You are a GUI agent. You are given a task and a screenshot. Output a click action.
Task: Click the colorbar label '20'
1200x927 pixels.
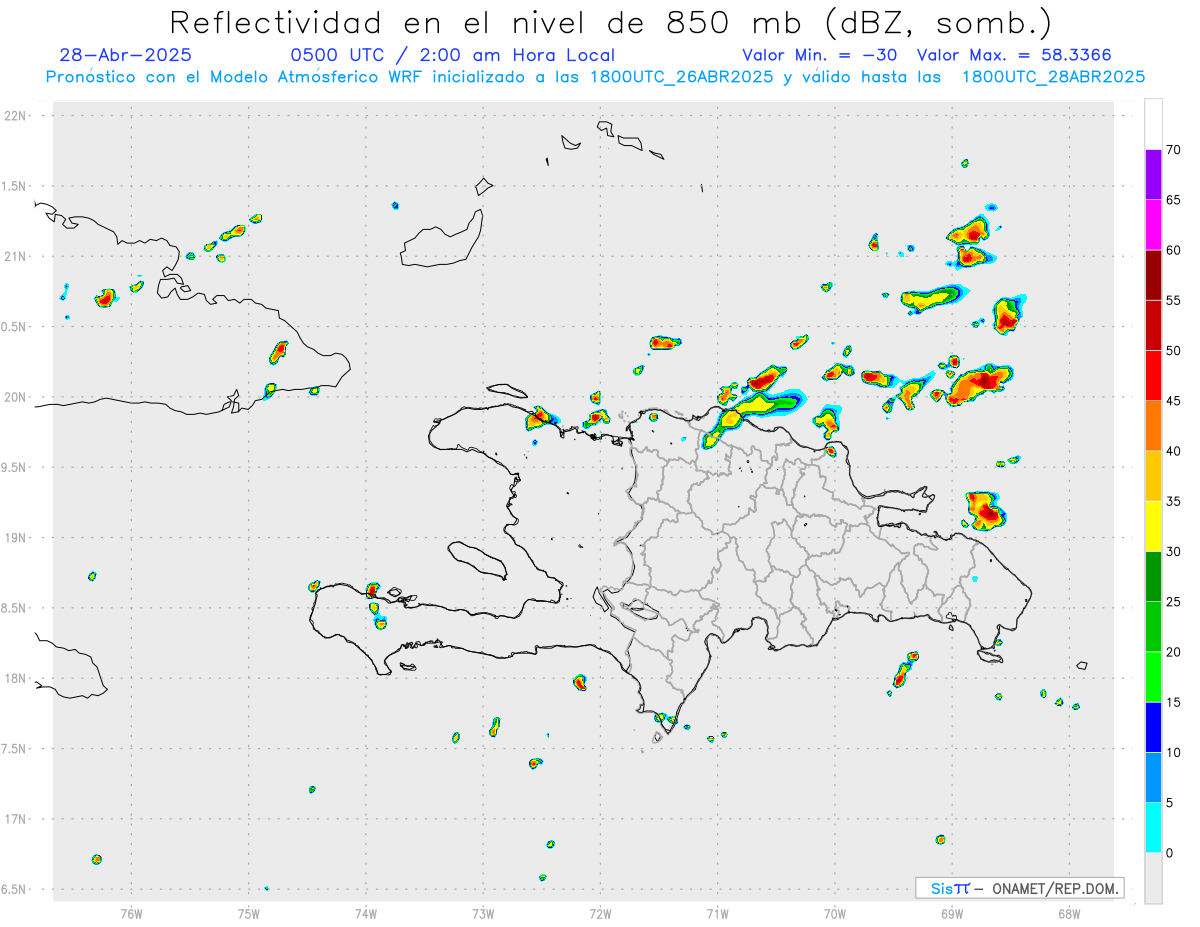(x=1173, y=652)
